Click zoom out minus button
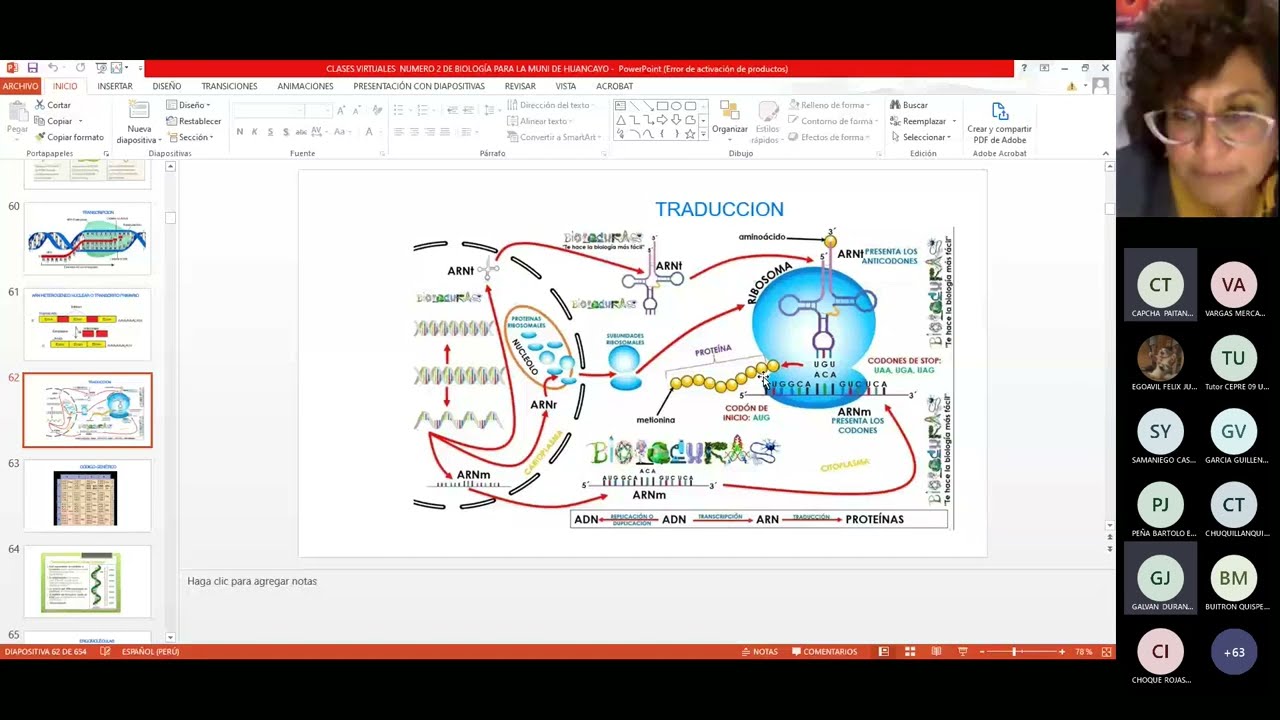Viewport: 1280px width, 720px height. pyautogui.click(x=982, y=651)
